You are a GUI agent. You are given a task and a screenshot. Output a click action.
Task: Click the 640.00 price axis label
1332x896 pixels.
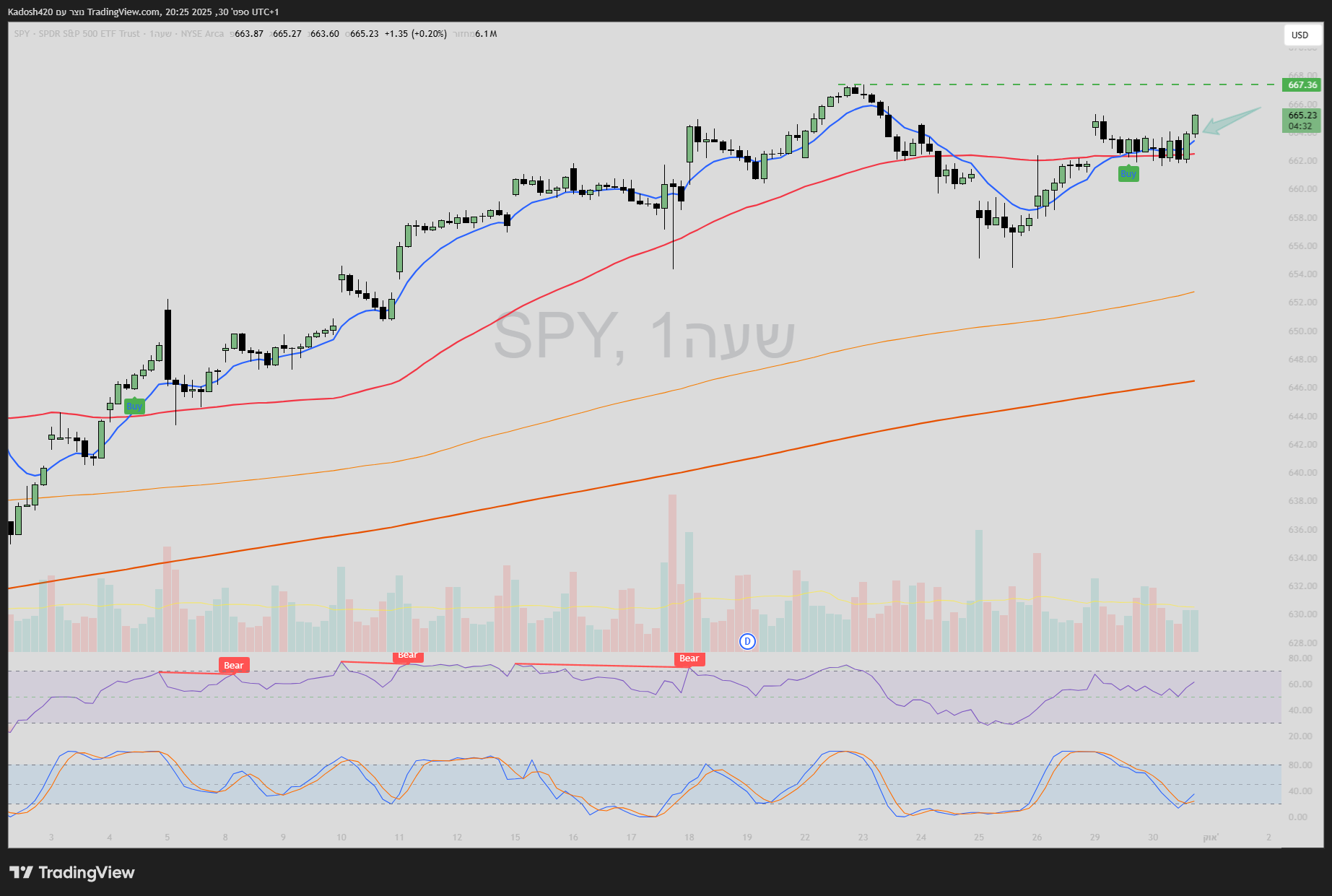click(1302, 472)
